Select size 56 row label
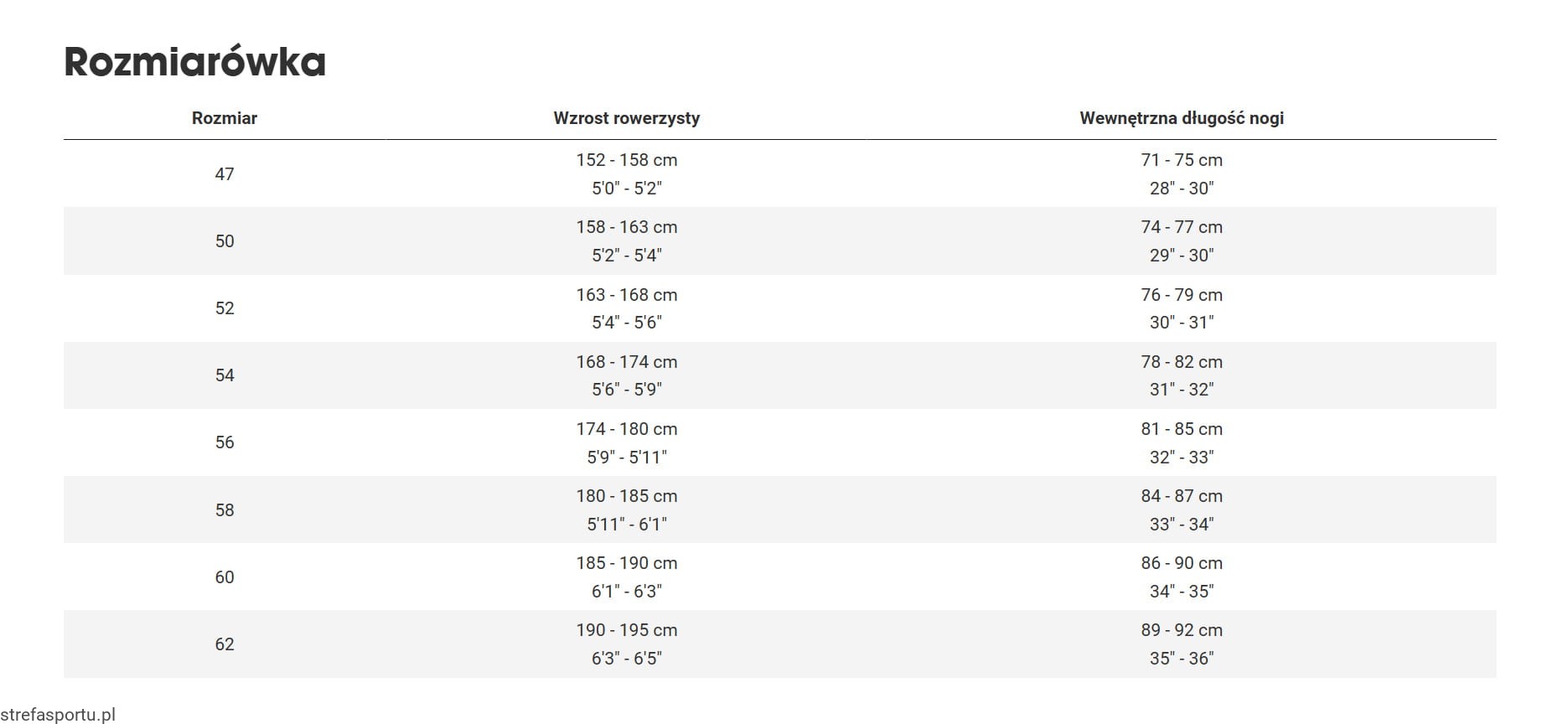 click(x=225, y=442)
